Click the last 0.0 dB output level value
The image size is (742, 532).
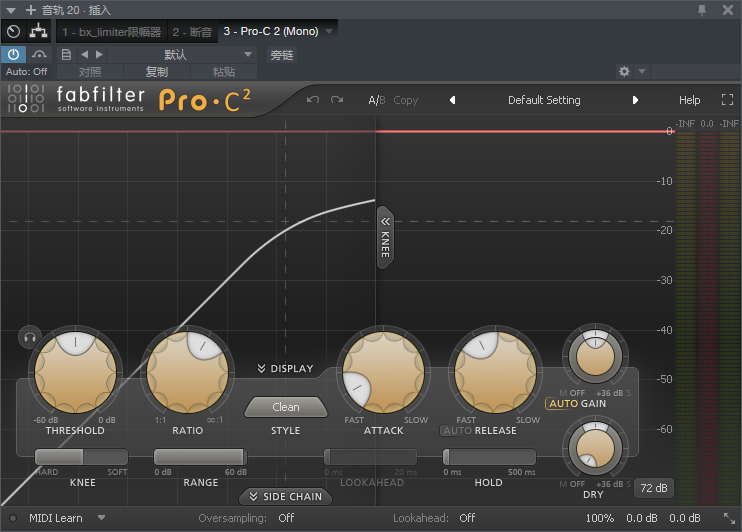tap(685, 518)
